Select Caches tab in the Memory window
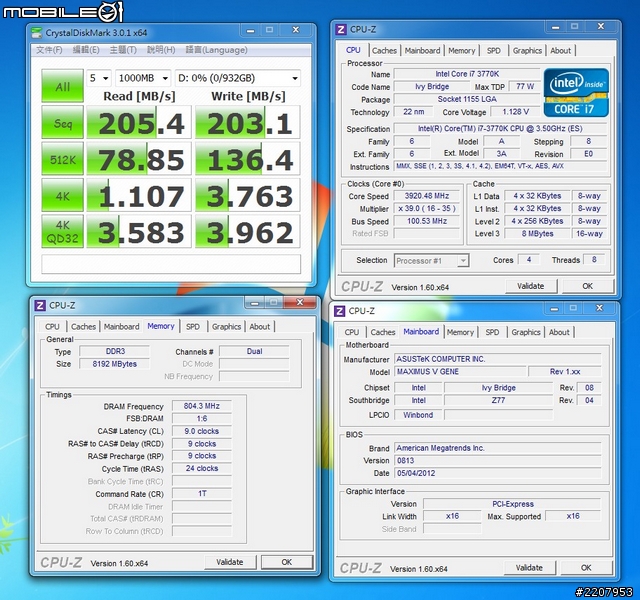640x600 pixels. [x=83, y=327]
